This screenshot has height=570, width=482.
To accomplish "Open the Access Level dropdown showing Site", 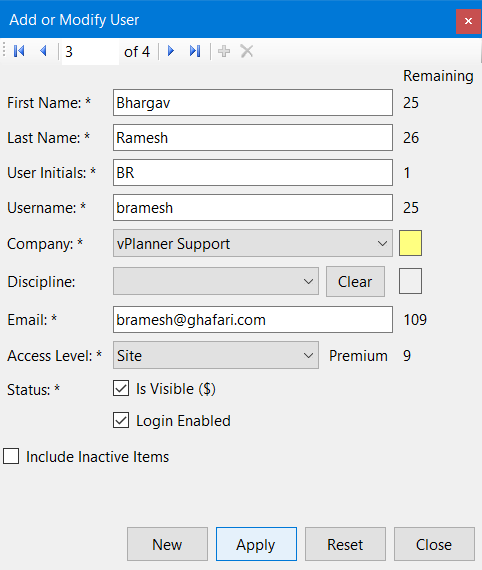I will click(x=216, y=355).
